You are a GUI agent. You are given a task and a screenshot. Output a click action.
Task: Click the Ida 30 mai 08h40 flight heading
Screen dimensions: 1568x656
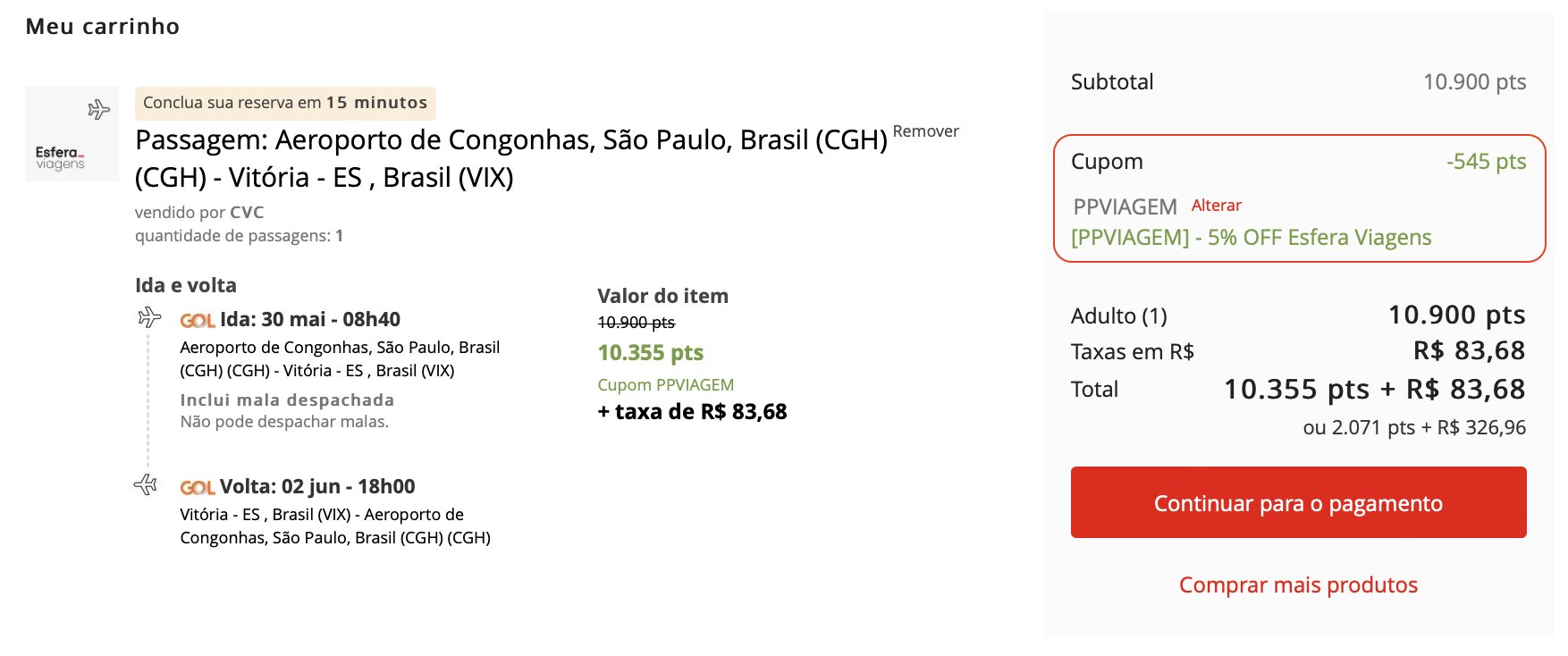pos(310,319)
